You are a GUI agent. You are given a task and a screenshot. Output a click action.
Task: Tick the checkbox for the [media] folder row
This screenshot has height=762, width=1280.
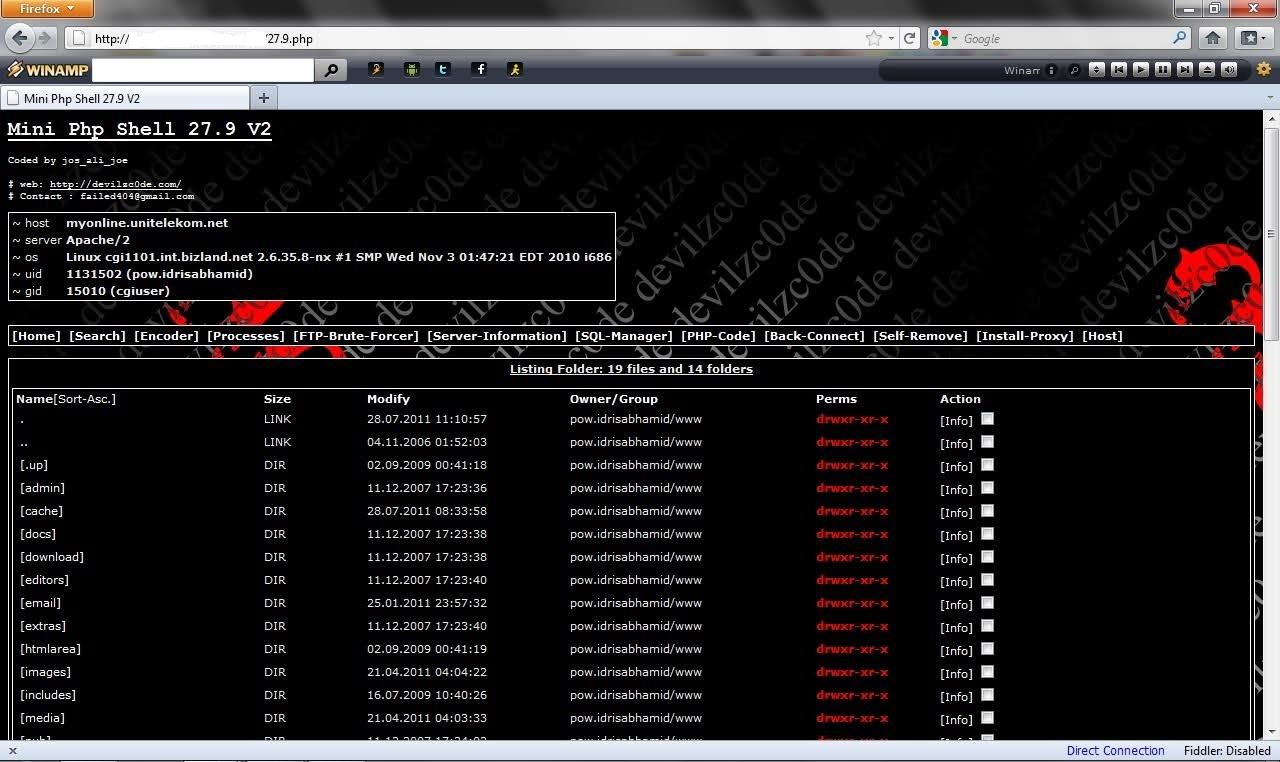click(x=987, y=718)
